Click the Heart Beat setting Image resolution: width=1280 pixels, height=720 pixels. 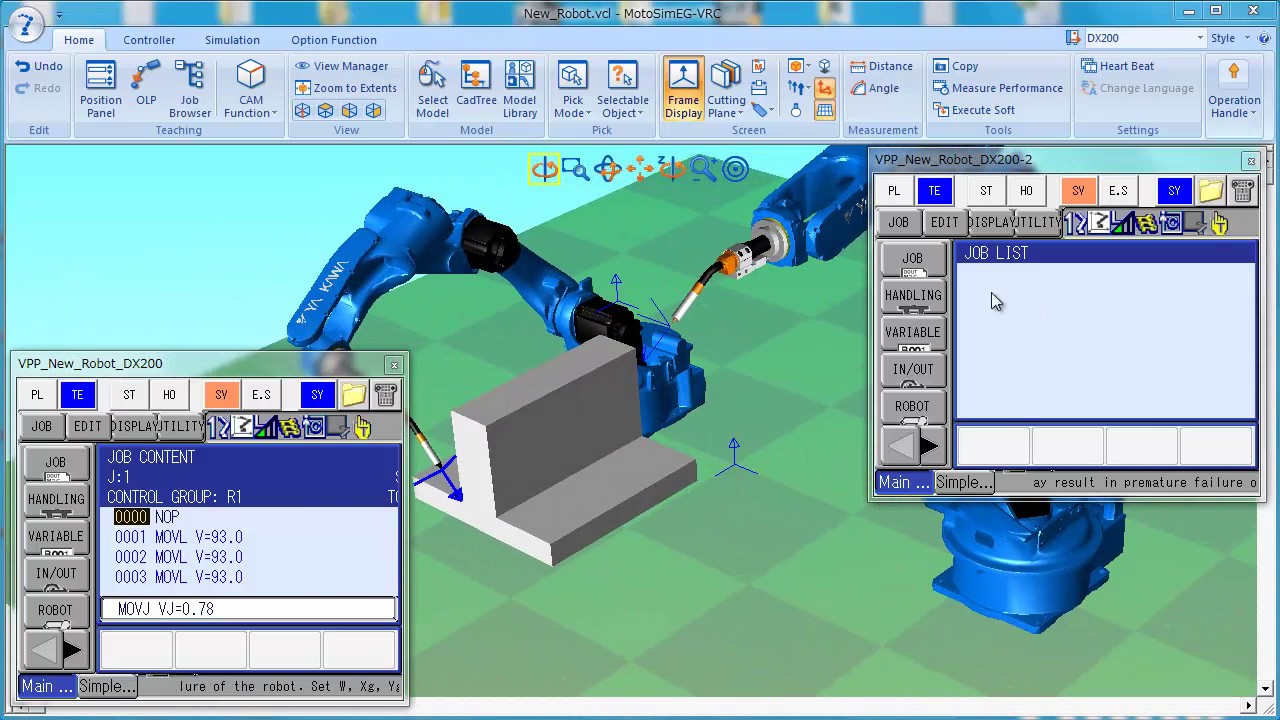point(1117,66)
